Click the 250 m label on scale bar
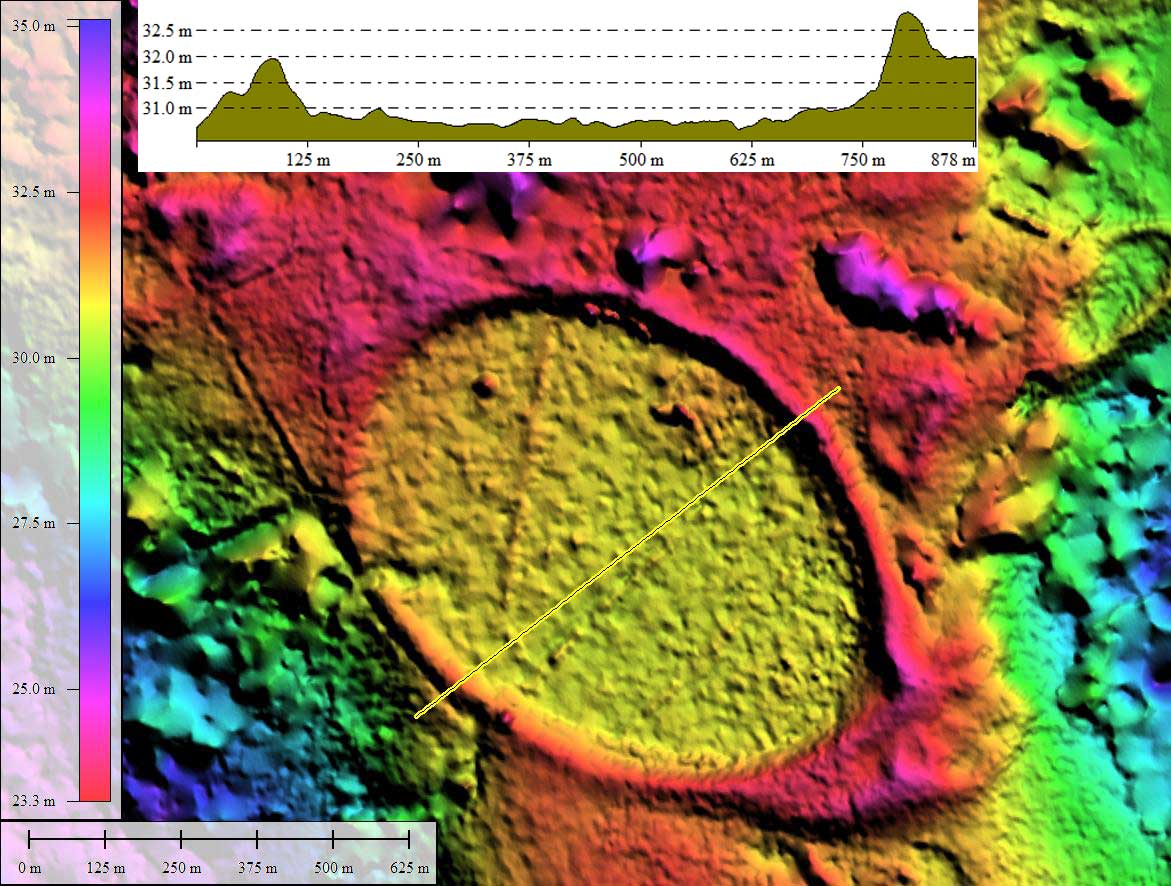Image resolution: width=1171 pixels, height=886 pixels. [x=181, y=868]
